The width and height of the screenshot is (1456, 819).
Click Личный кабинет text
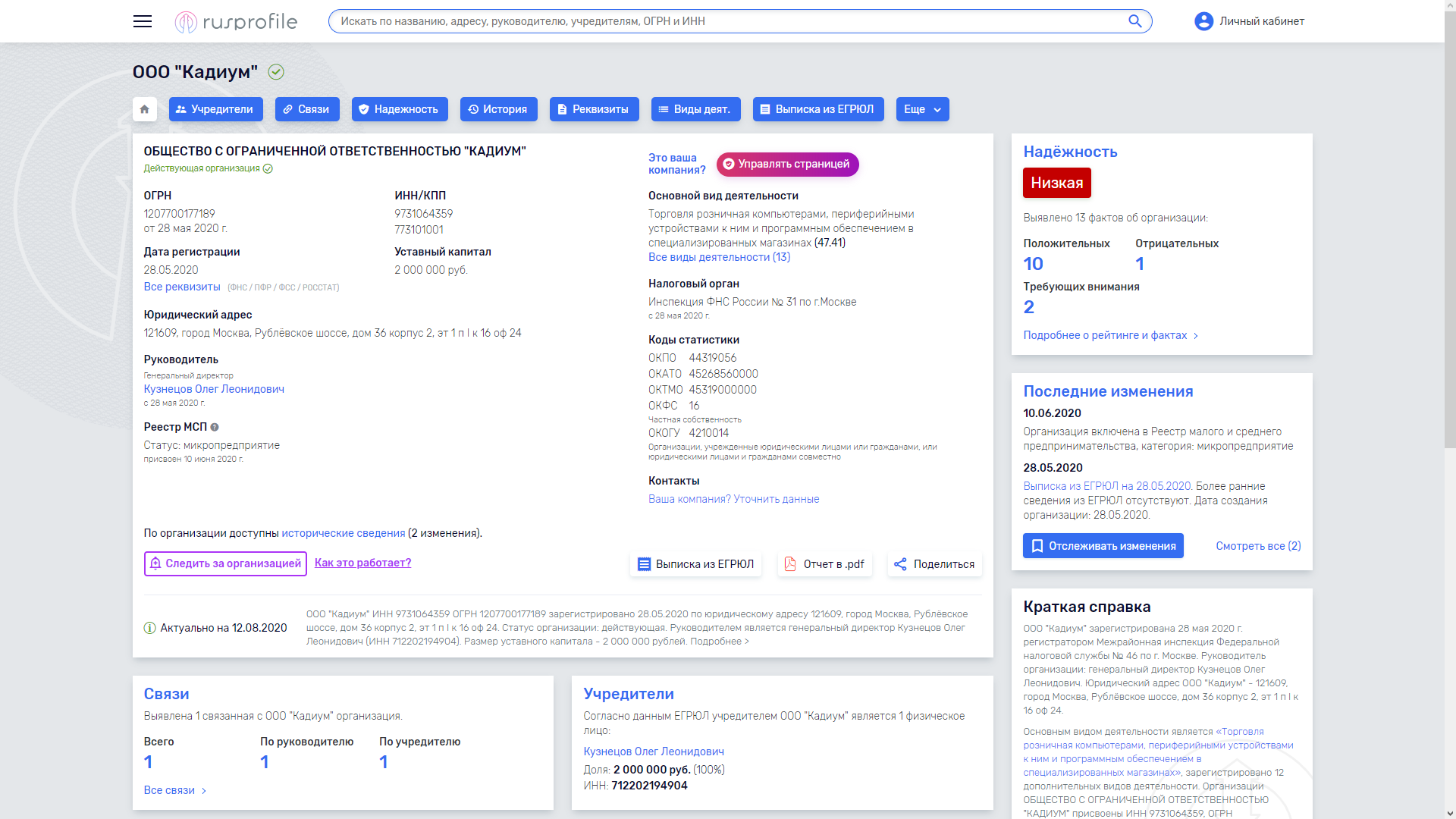click(1261, 21)
